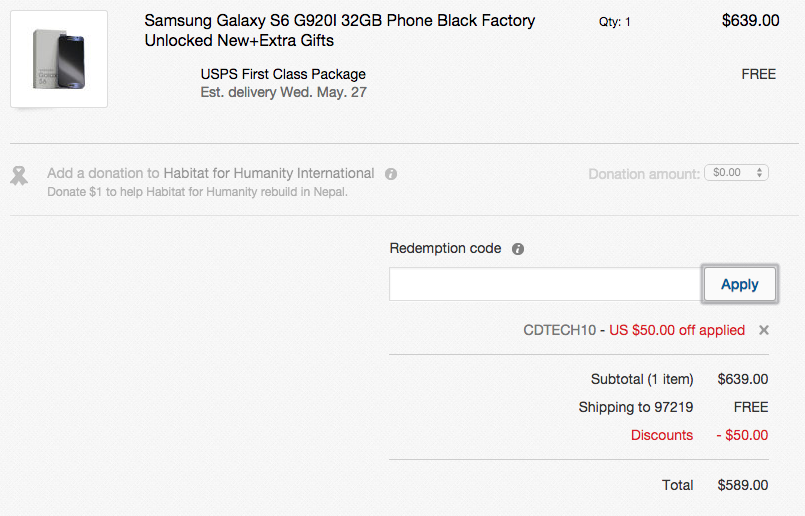The width and height of the screenshot is (805, 516).
Task: Click the USPS First Class Package text
Action: pos(283,74)
